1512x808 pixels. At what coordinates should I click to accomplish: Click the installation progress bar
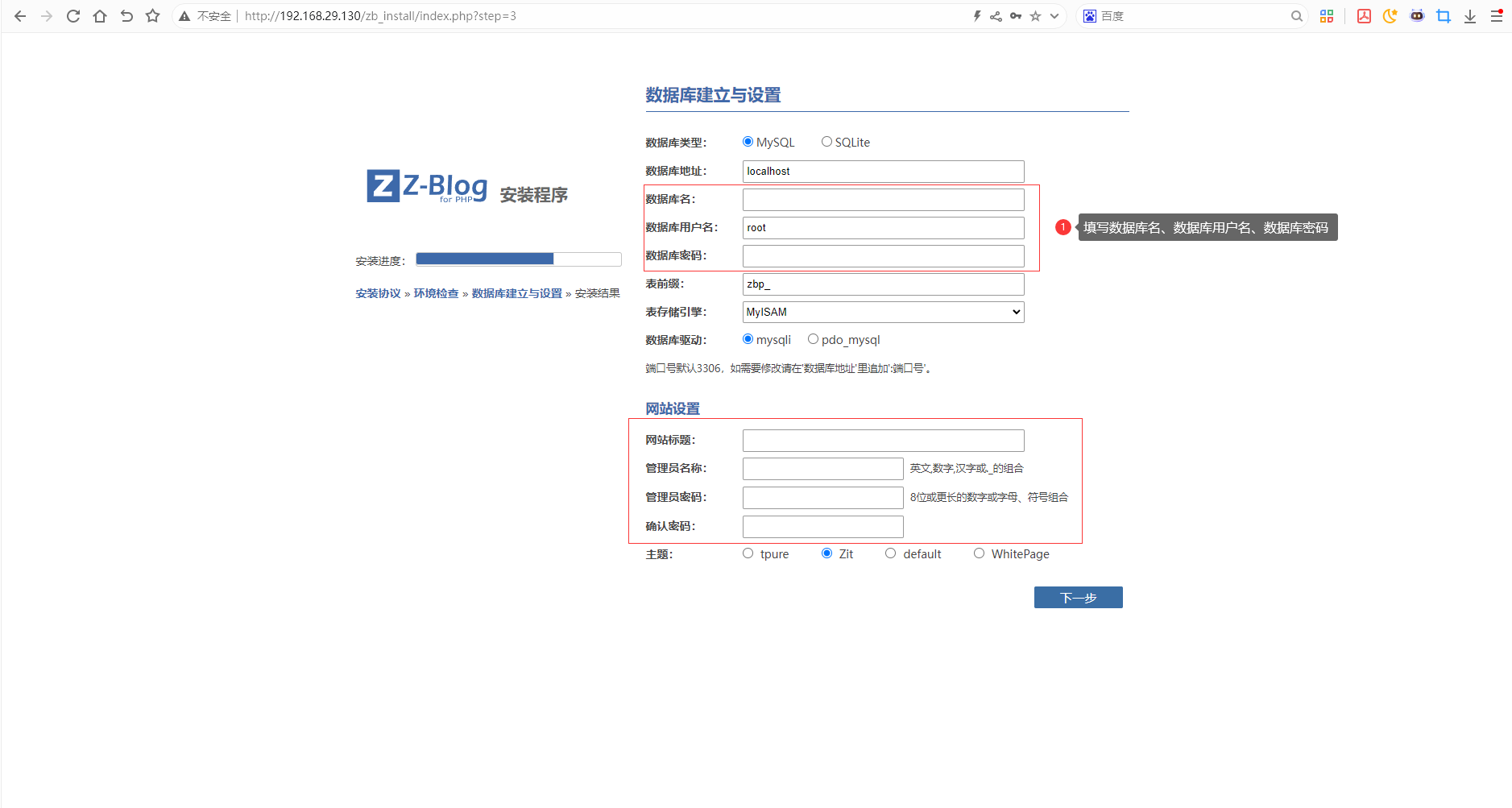click(x=519, y=259)
